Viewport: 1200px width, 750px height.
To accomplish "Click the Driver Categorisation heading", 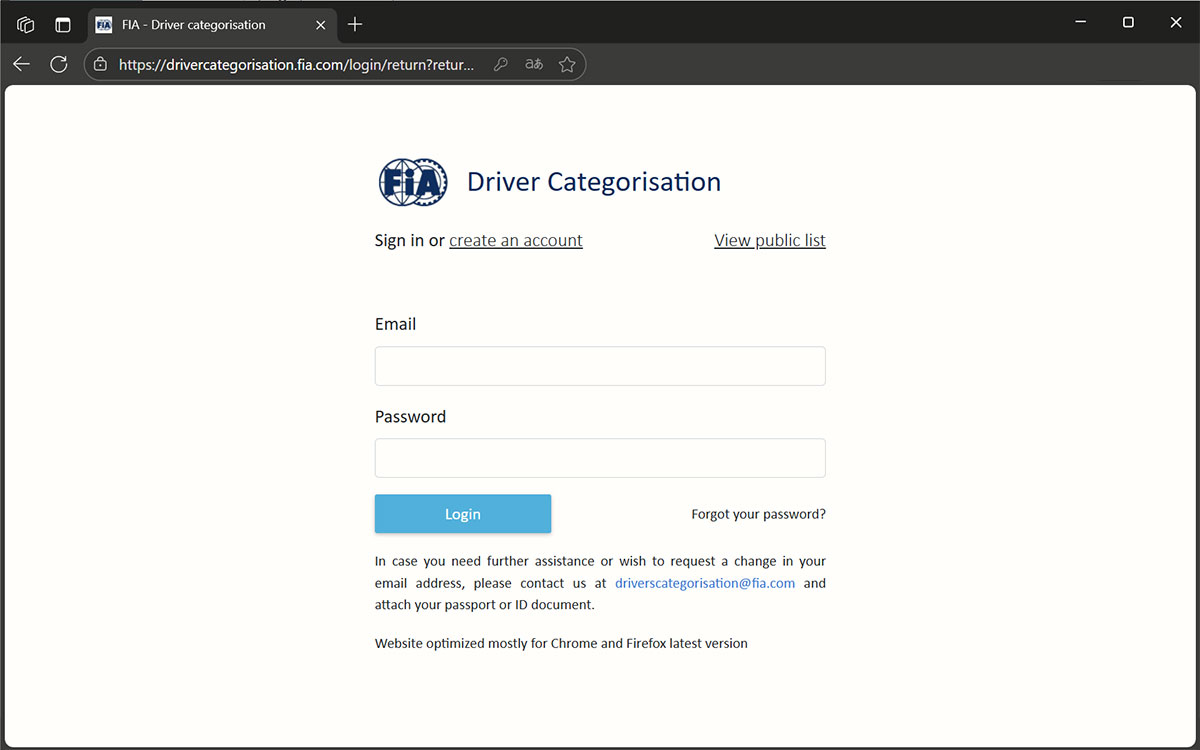I will pyautogui.click(x=594, y=182).
